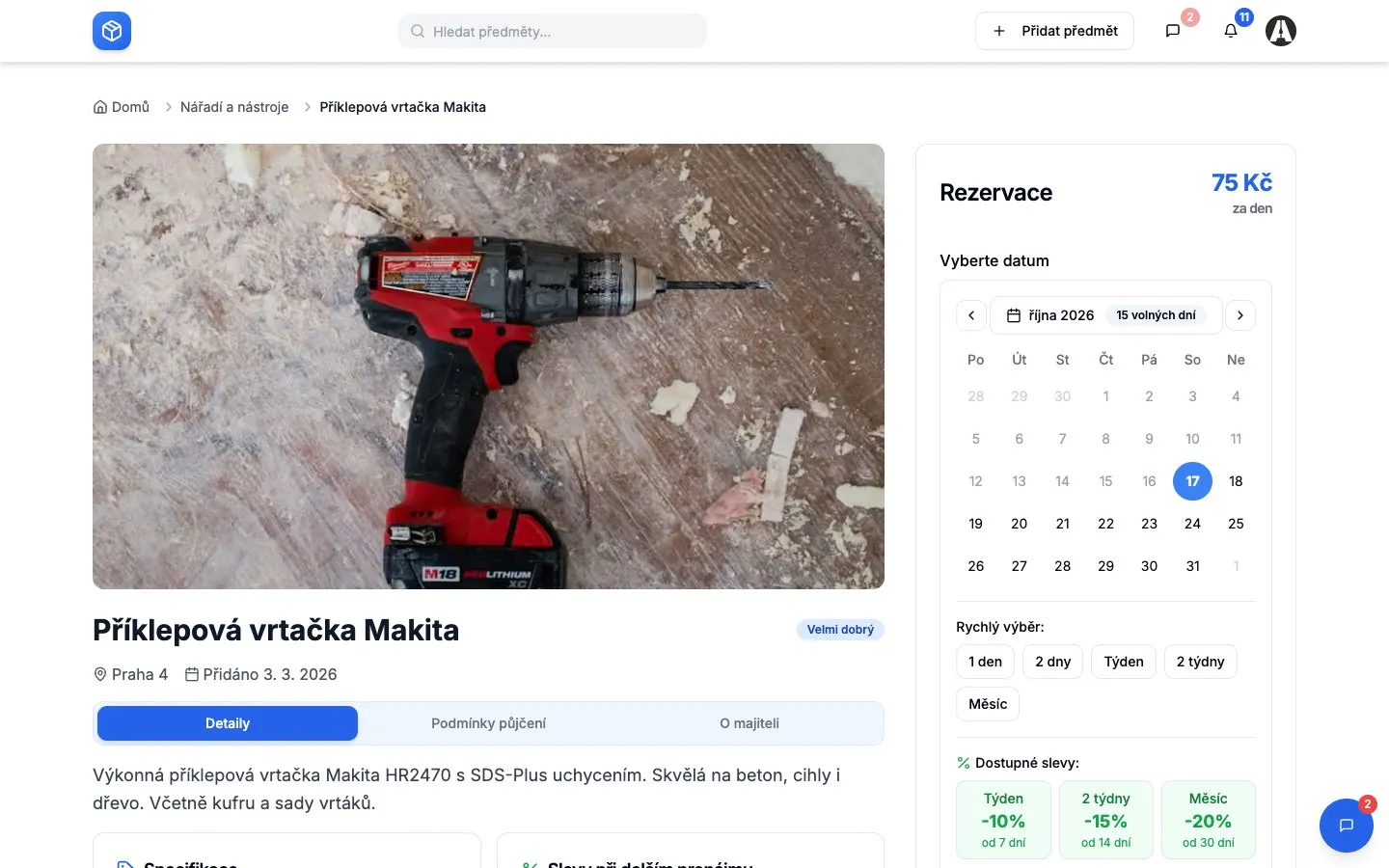Select calendar day 18
Viewport: 1389px width, 868px height.
click(1237, 481)
